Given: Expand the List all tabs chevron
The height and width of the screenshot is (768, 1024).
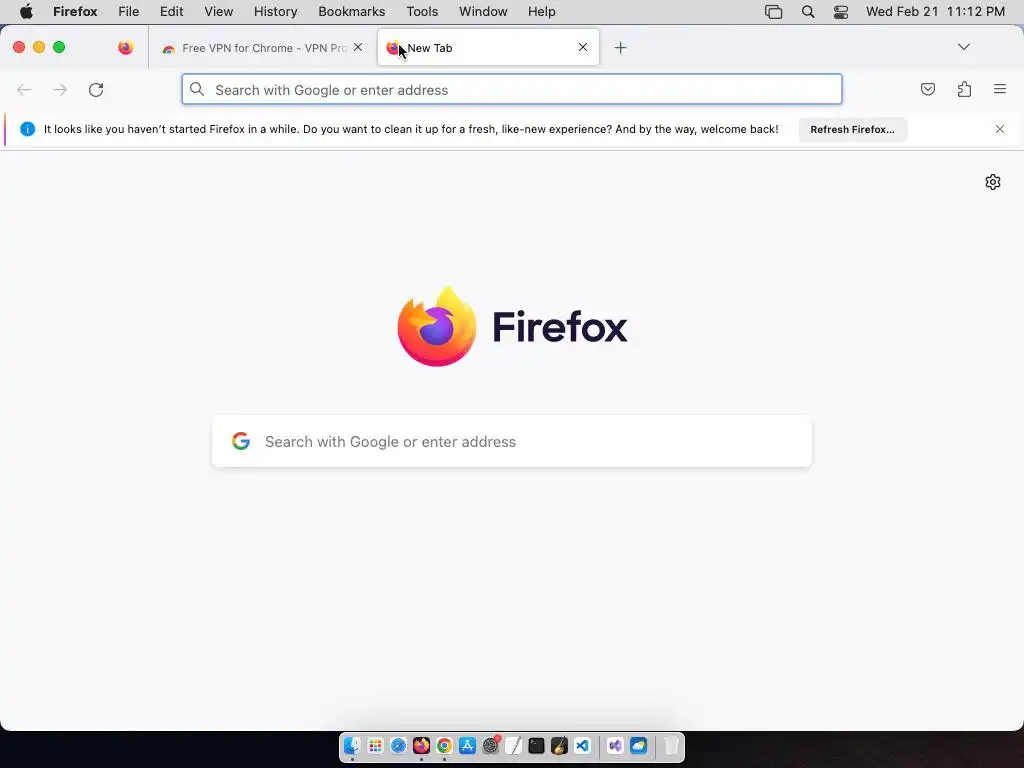Looking at the screenshot, I should pyautogui.click(x=963, y=47).
